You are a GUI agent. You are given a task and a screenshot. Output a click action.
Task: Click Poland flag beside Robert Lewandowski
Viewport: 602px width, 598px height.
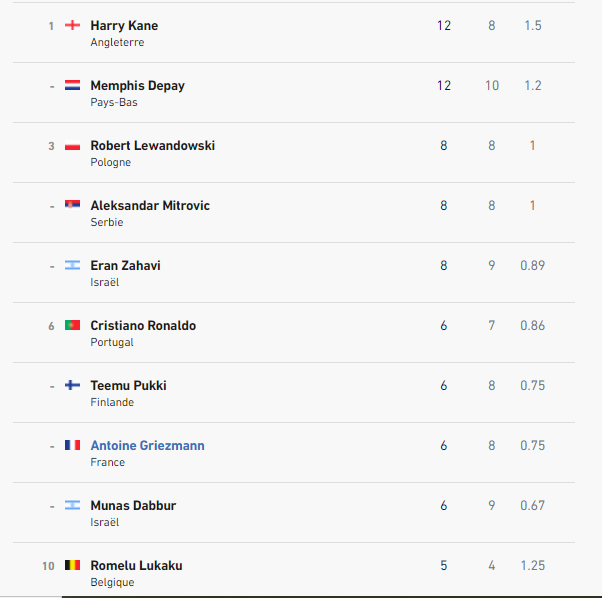(x=72, y=145)
